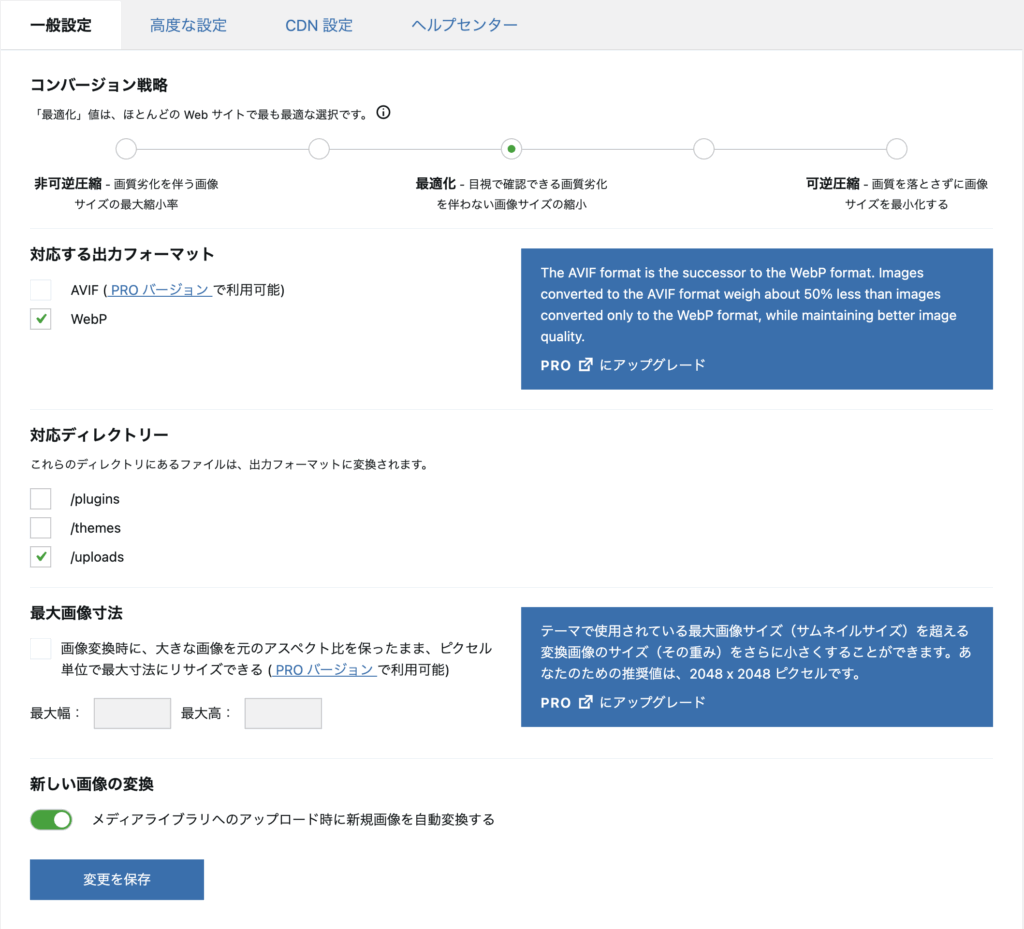Click the 対応ディレクトリー heading
This screenshot has height=929, width=1024.
pyautogui.click(x=99, y=435)
